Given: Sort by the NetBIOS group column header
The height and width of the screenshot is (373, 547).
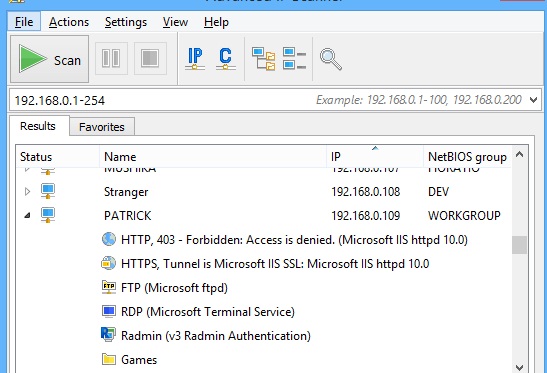Looking at the screenshot, I should tap(467, 157).
